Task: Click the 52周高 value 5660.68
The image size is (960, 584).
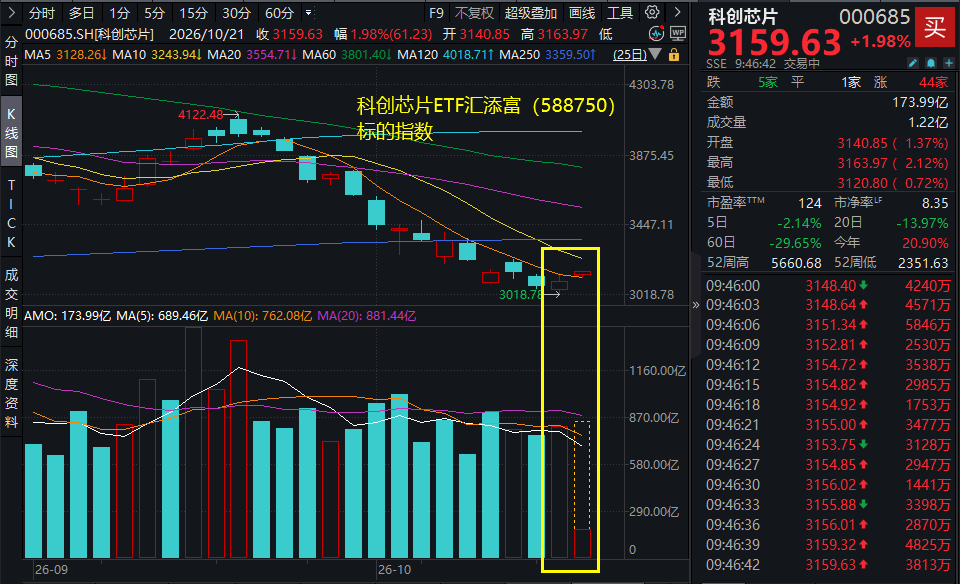Action: [x=796, y=263]
